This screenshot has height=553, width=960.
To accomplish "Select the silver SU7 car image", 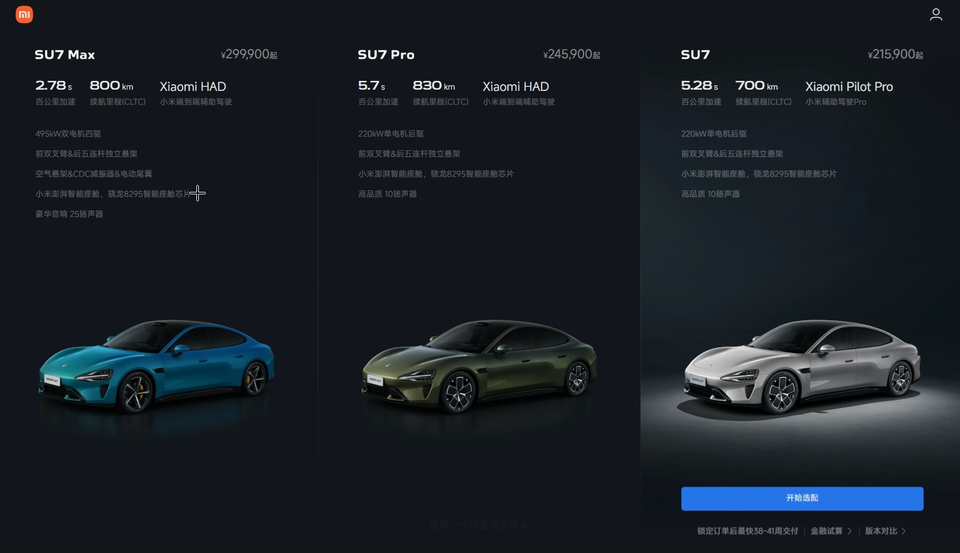I will [802, 366].
